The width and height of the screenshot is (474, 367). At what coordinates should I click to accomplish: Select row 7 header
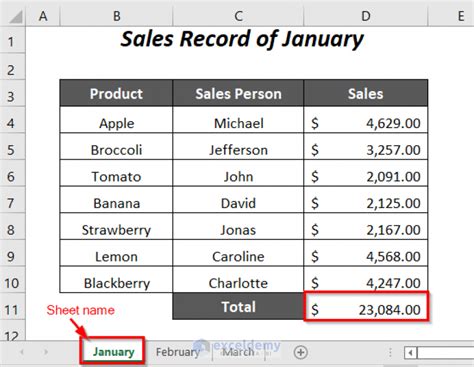pos(12,203)
